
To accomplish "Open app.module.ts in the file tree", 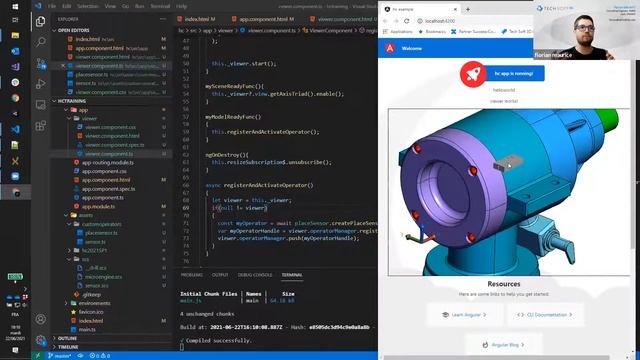I will (x=98, y=207).
